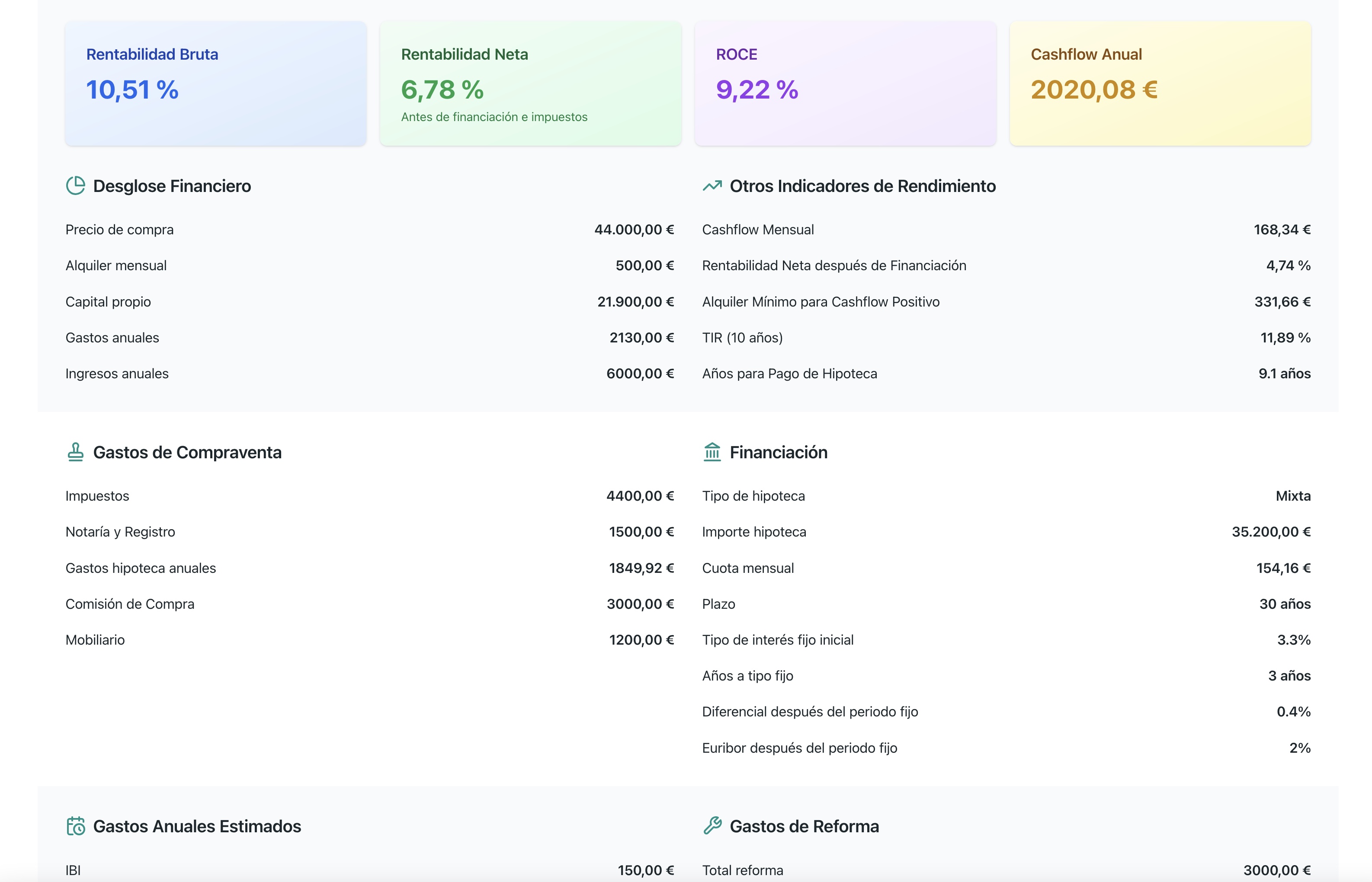Toggle the Rentabilidad Neta card

tap(530, 83)
